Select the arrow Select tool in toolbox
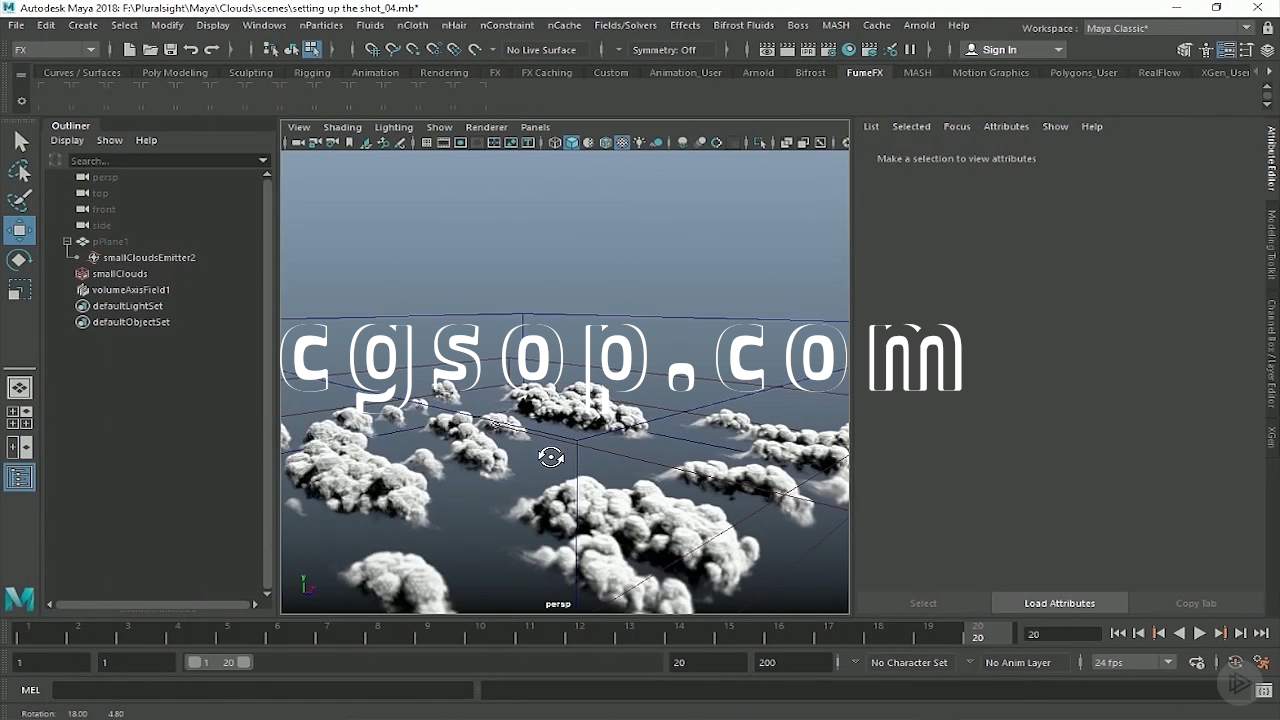The width and height of the screenshot is (1280, 720). coord(20,142)
